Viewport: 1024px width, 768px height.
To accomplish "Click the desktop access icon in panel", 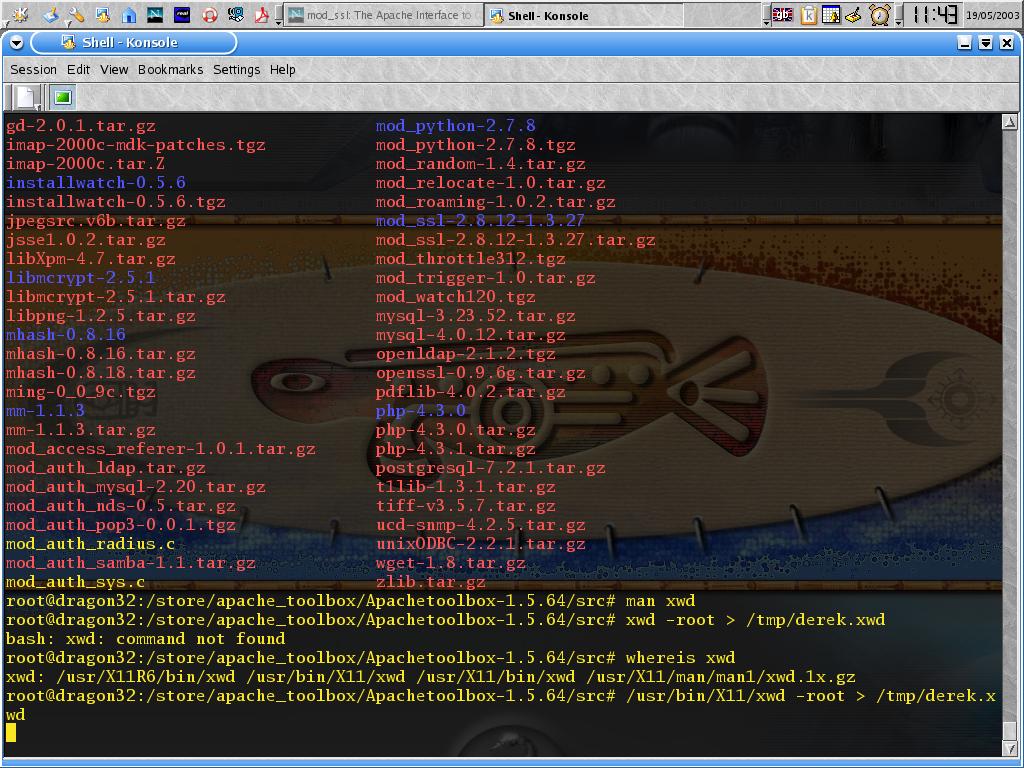I will pyautogui.click(x=52, y=14).
